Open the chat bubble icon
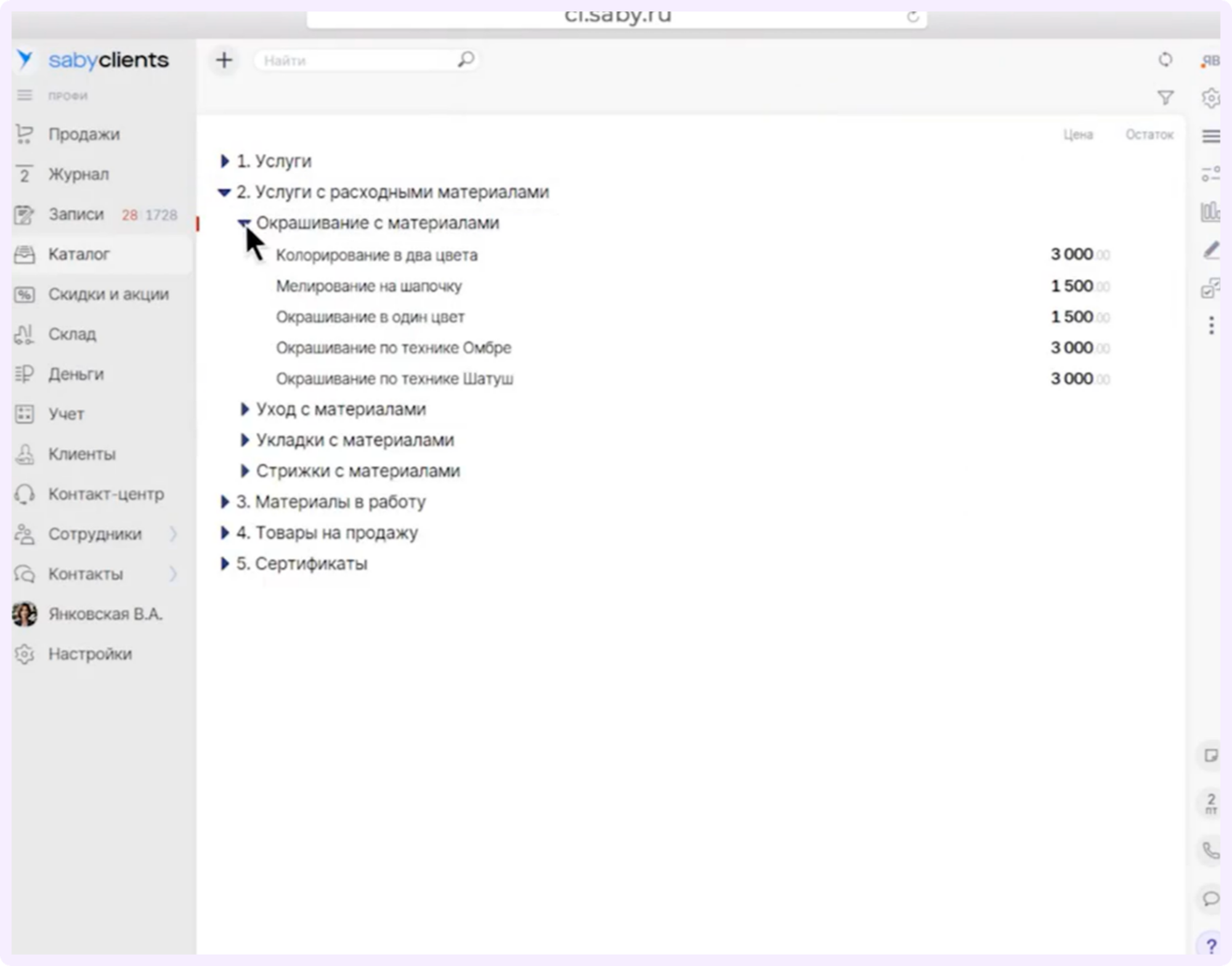The height and width of the screenshot is (966, 1232). (1210, 898)
